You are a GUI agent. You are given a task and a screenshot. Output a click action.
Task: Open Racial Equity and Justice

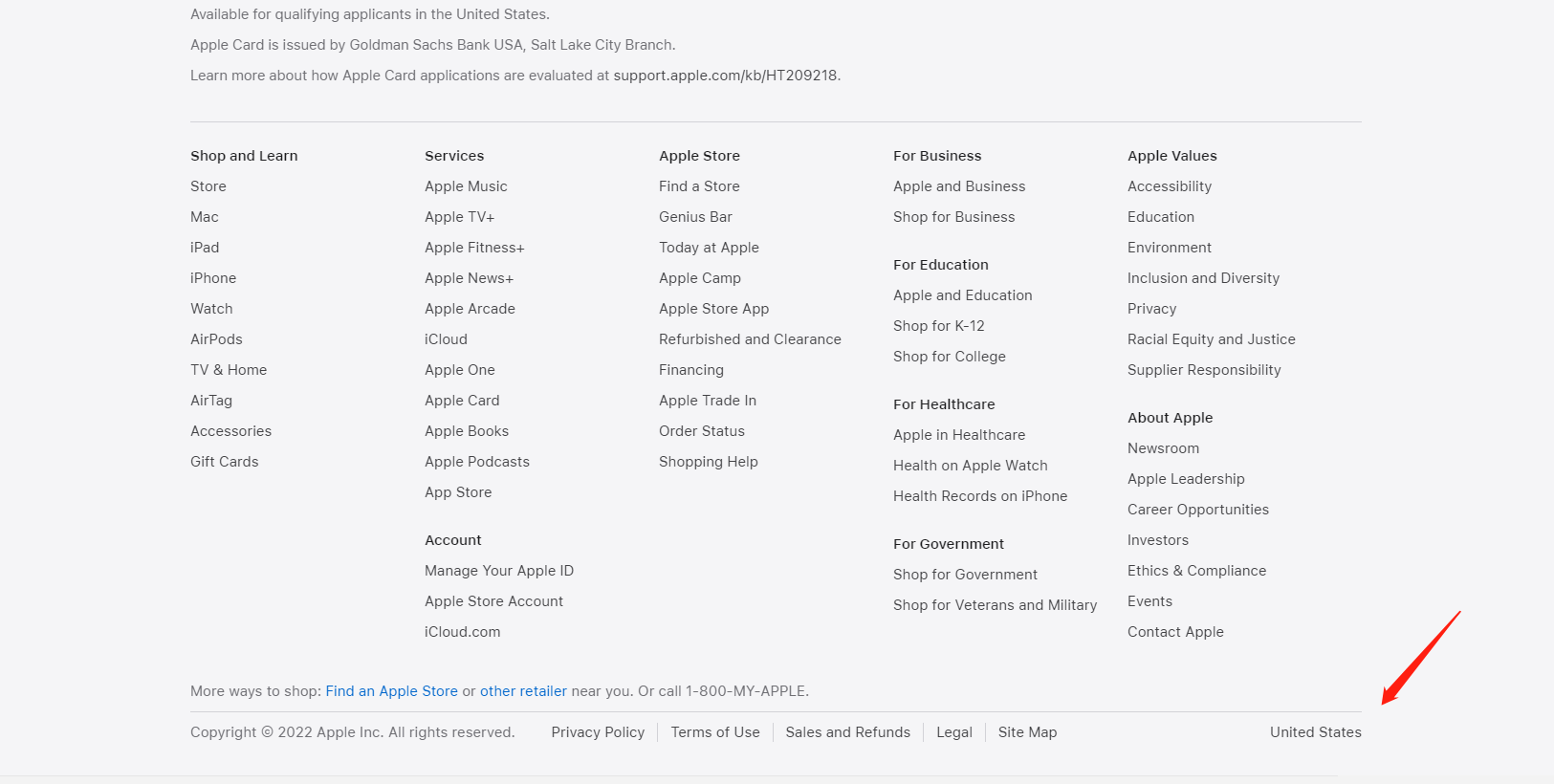[x=1212, y=339]
